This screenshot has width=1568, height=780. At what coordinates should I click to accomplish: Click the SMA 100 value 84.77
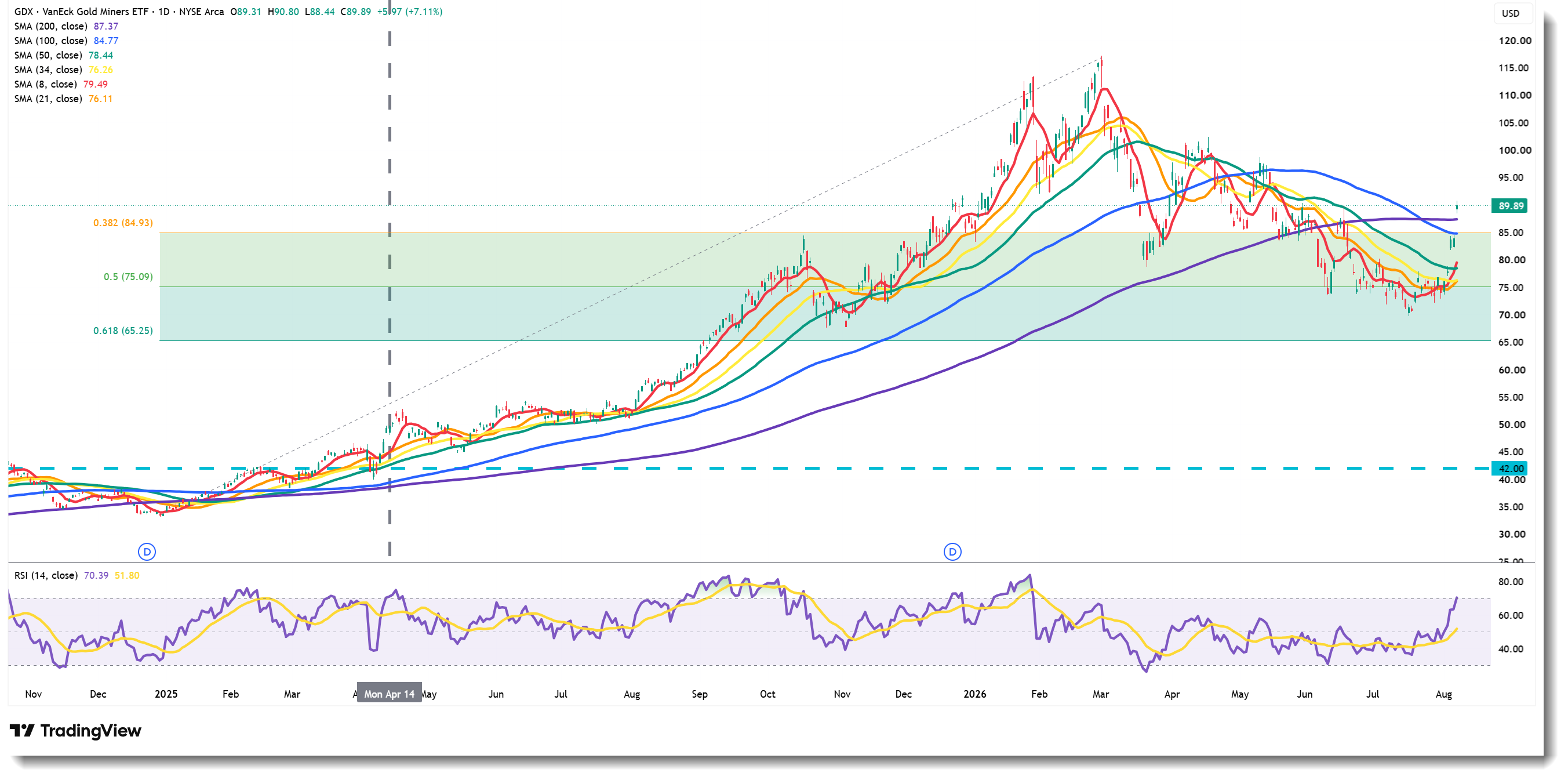click(106, 41)
